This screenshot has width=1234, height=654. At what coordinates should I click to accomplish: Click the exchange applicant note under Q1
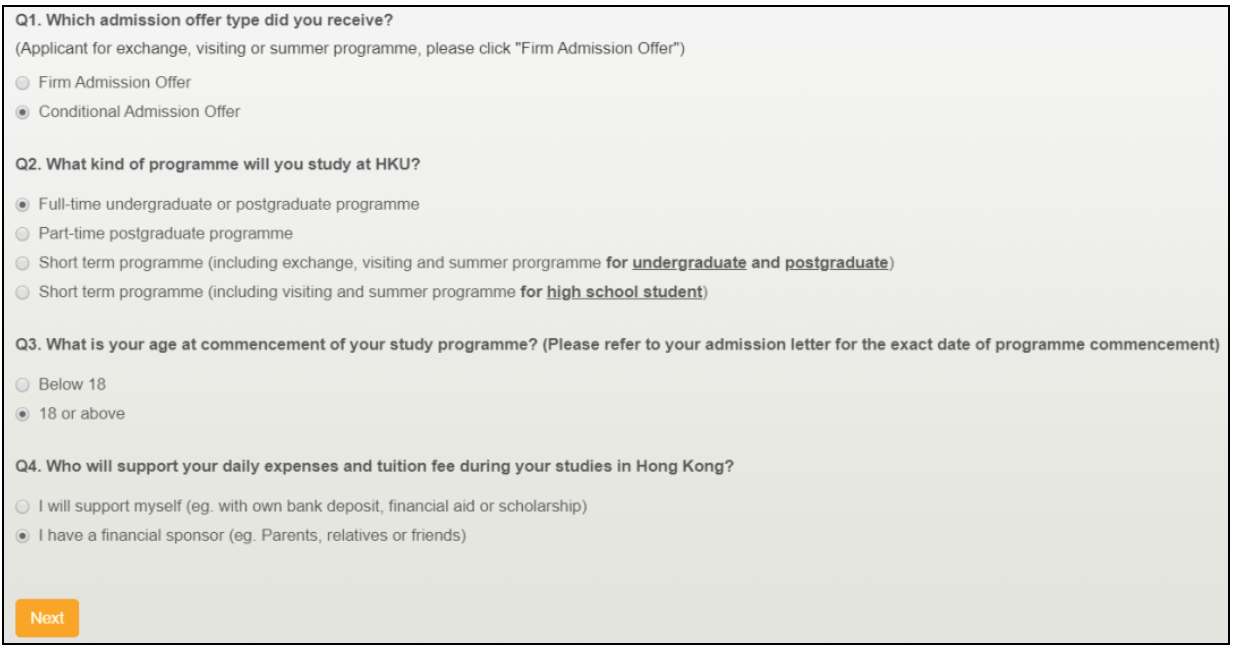pos(350,49)
